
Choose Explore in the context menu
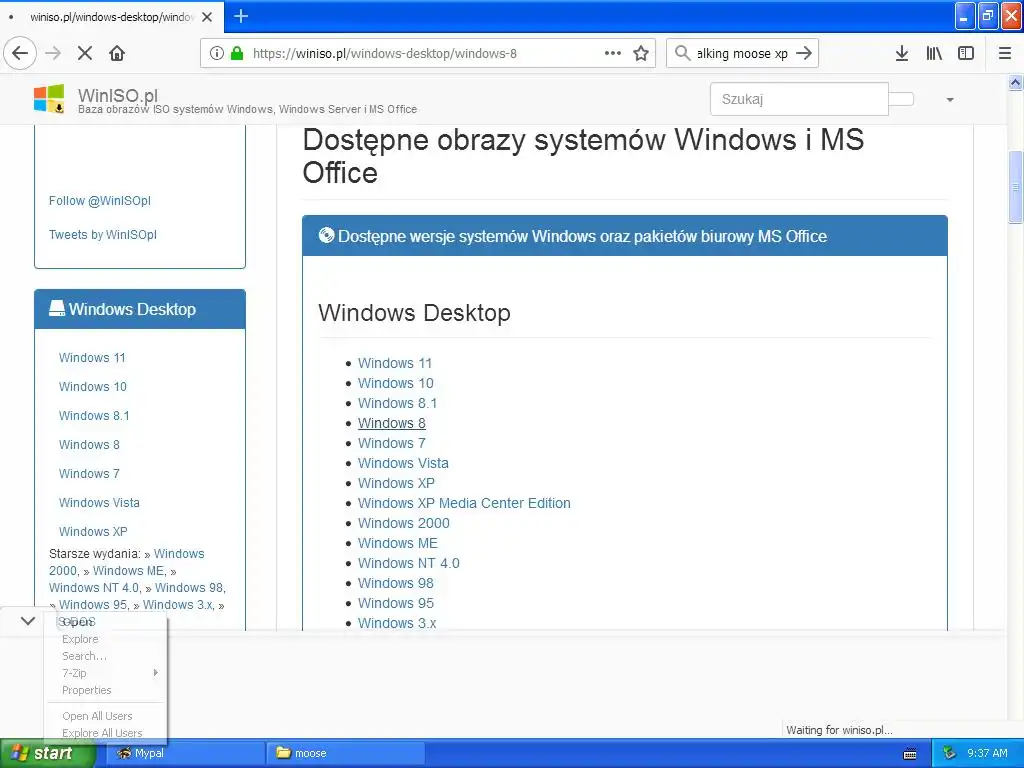(x=80, y=639)
